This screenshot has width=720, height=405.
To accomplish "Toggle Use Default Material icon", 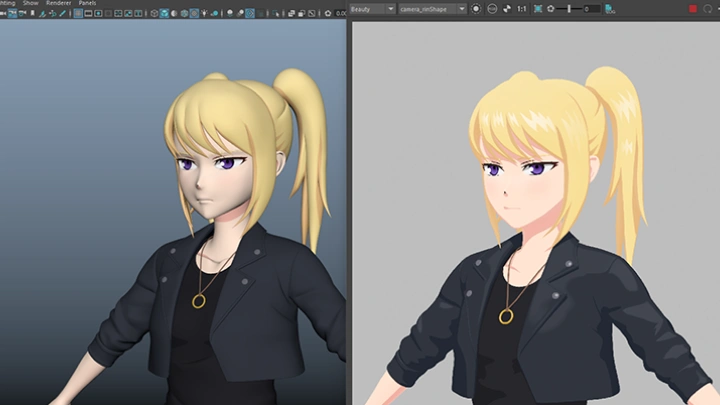I will (174, 13).
